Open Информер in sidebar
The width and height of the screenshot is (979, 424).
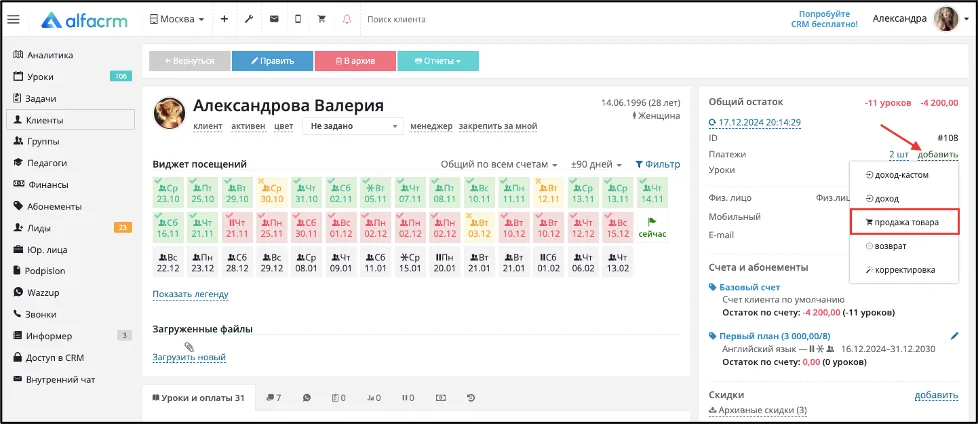[x=49, y=336]
